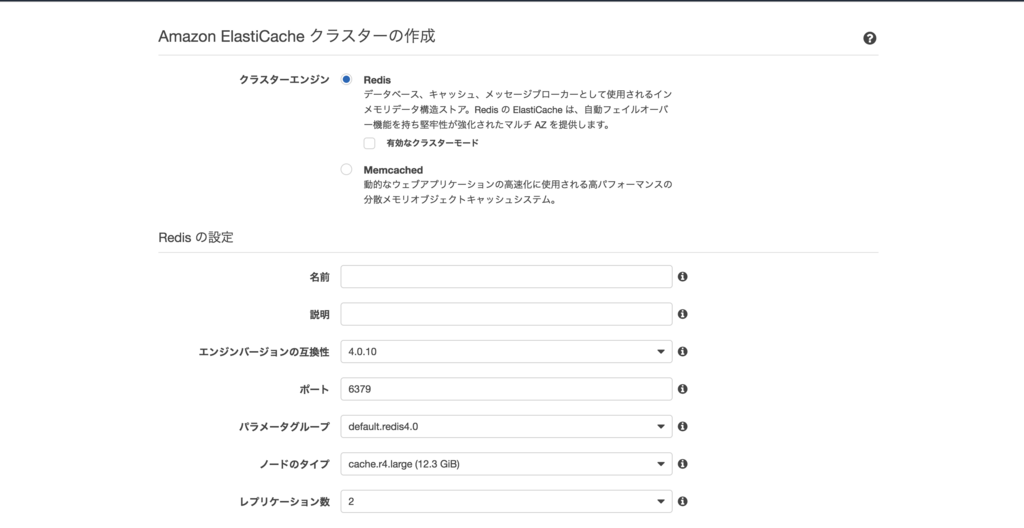Click the Amazon ElastiCache クラスターの作成 title
Screen dimensions: 1024x528
[296, 36]
